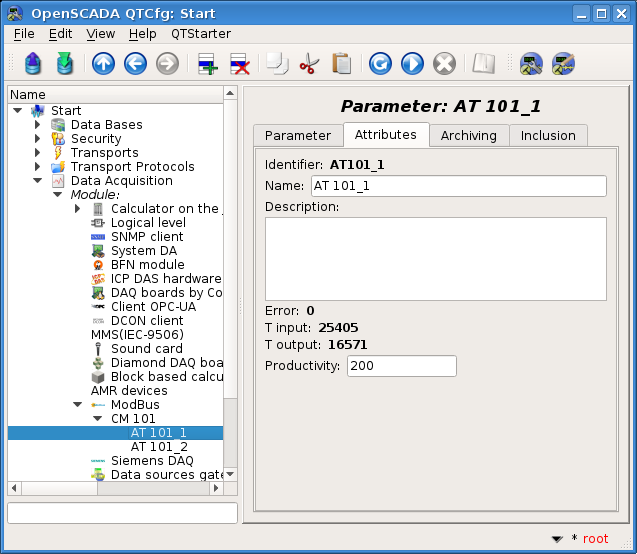Switch to the Parameter tab
This screenshot has height=554, width=637.
(298, 136)
